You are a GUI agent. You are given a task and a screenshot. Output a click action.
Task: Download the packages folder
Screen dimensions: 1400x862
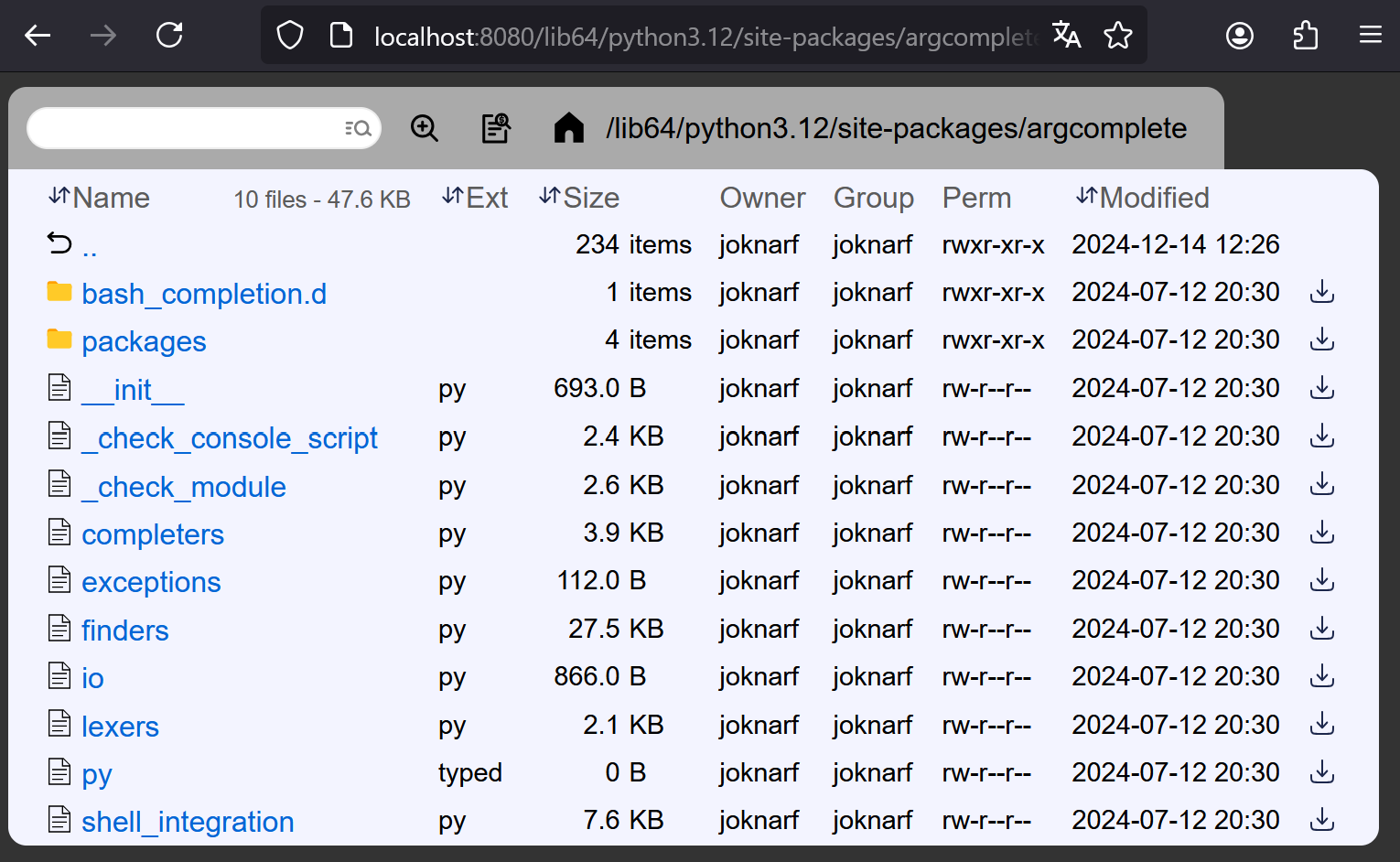point(1322,340)
